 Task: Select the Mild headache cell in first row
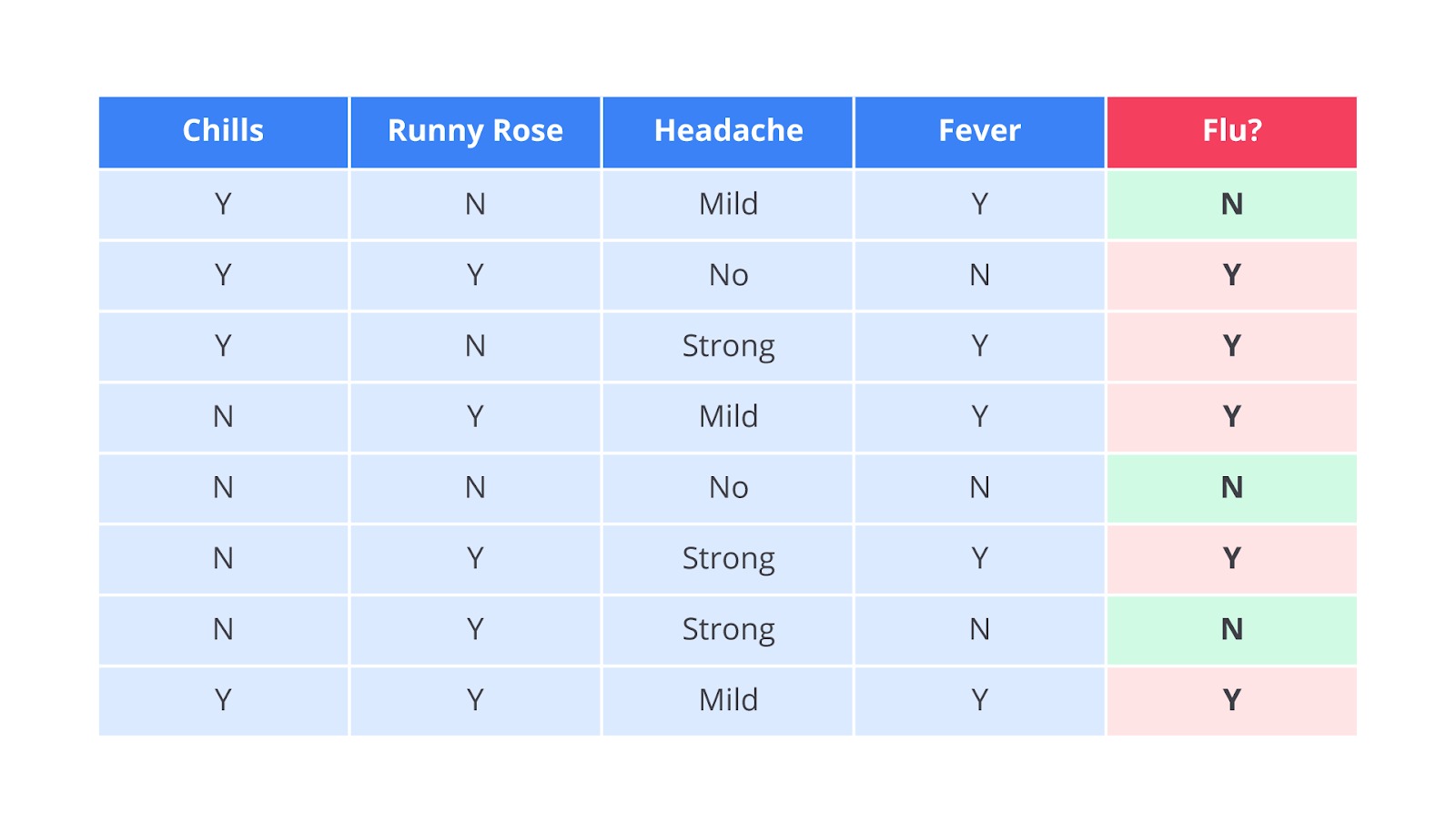tap(728, 204)
